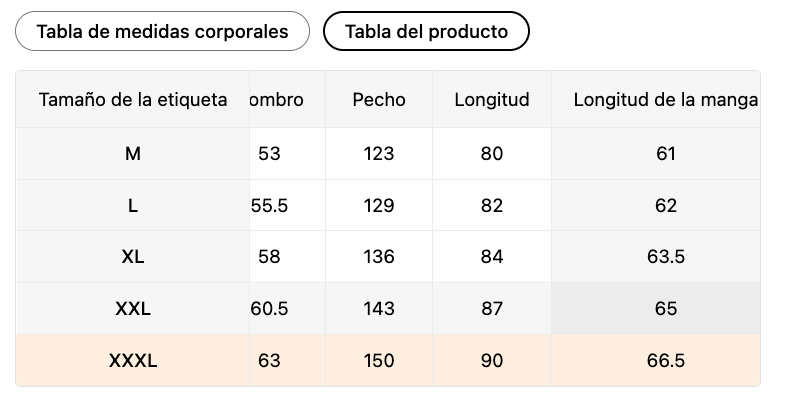Select the XXL size row label
Image resolution: width=788 pixels, height=404 pixels.
click(x=133, y=309)
